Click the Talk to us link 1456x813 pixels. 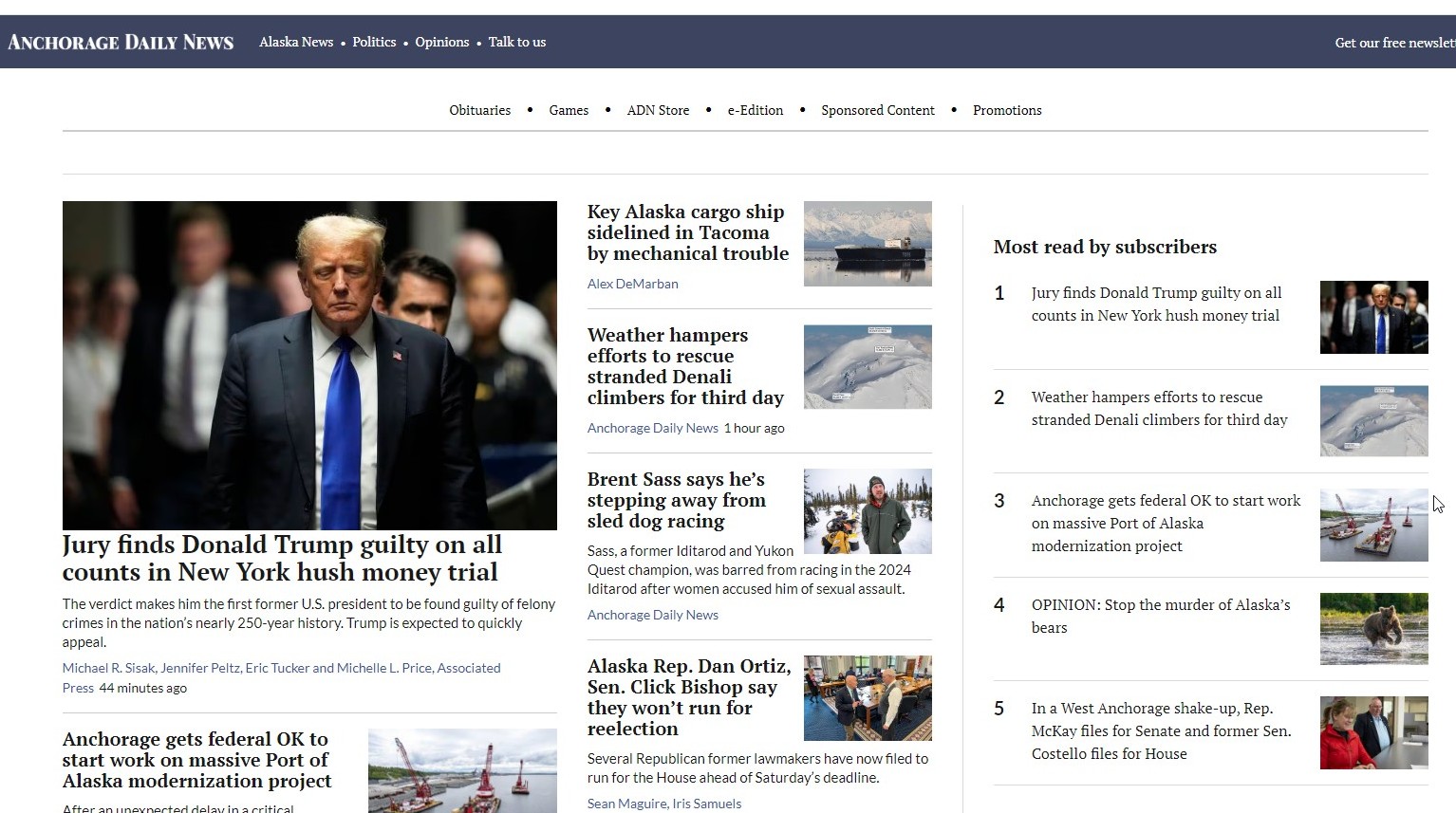coord(516,42)
